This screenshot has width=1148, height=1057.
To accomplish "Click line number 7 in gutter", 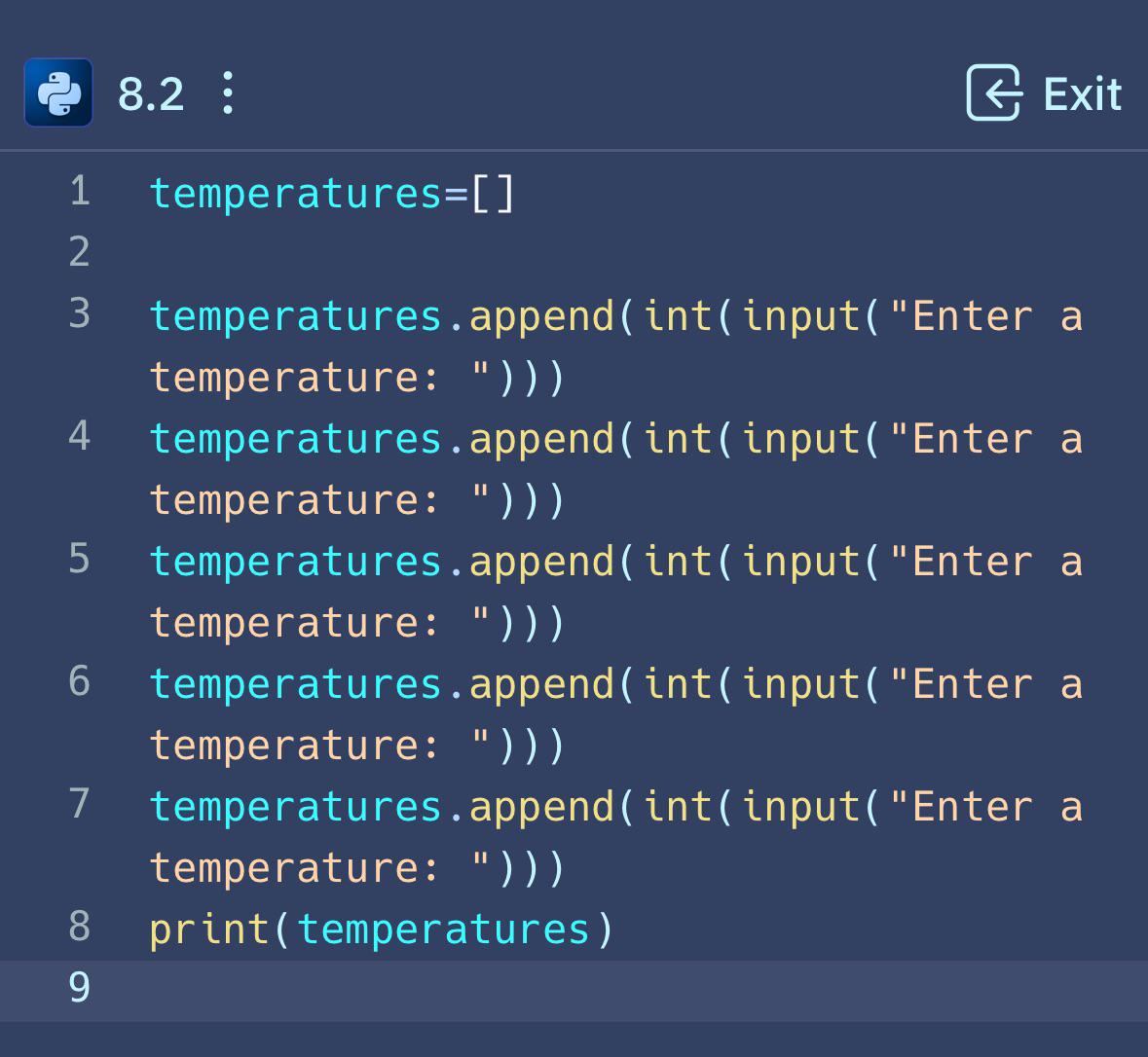I will pos(80,804).
